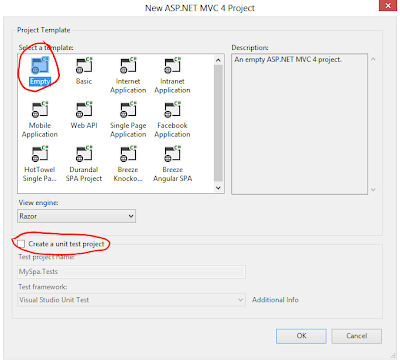Select the Single Page Application template icon
The image size is (400, 363).
click(x=128, y=110)
